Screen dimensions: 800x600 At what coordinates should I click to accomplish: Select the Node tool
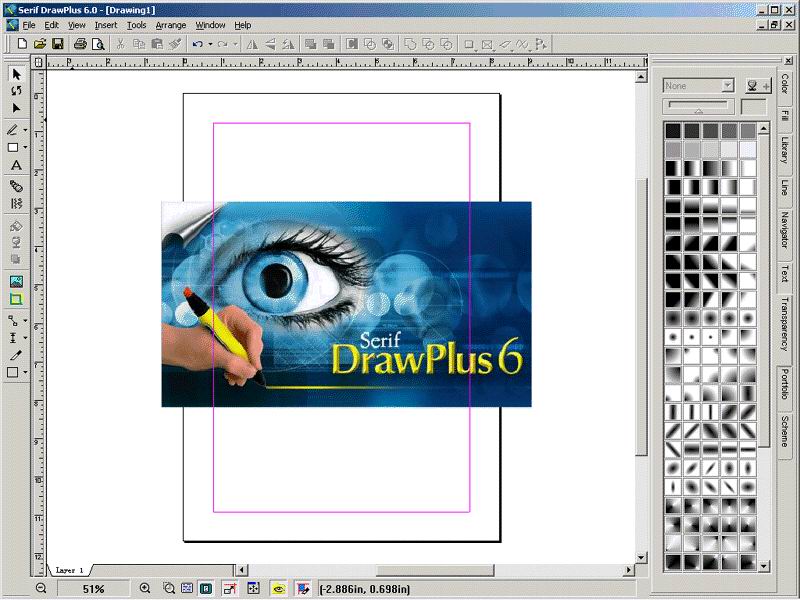(16, 108)
